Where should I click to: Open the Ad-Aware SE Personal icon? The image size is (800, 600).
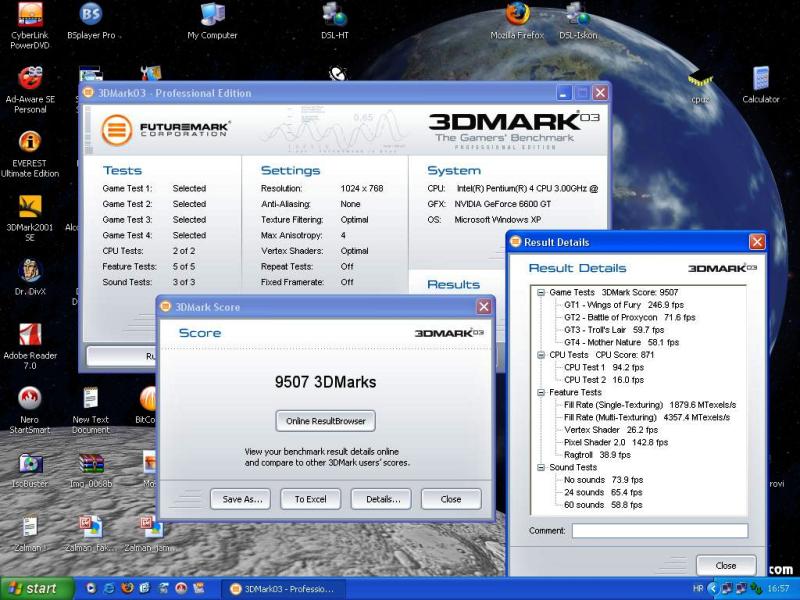click(30, 79)
